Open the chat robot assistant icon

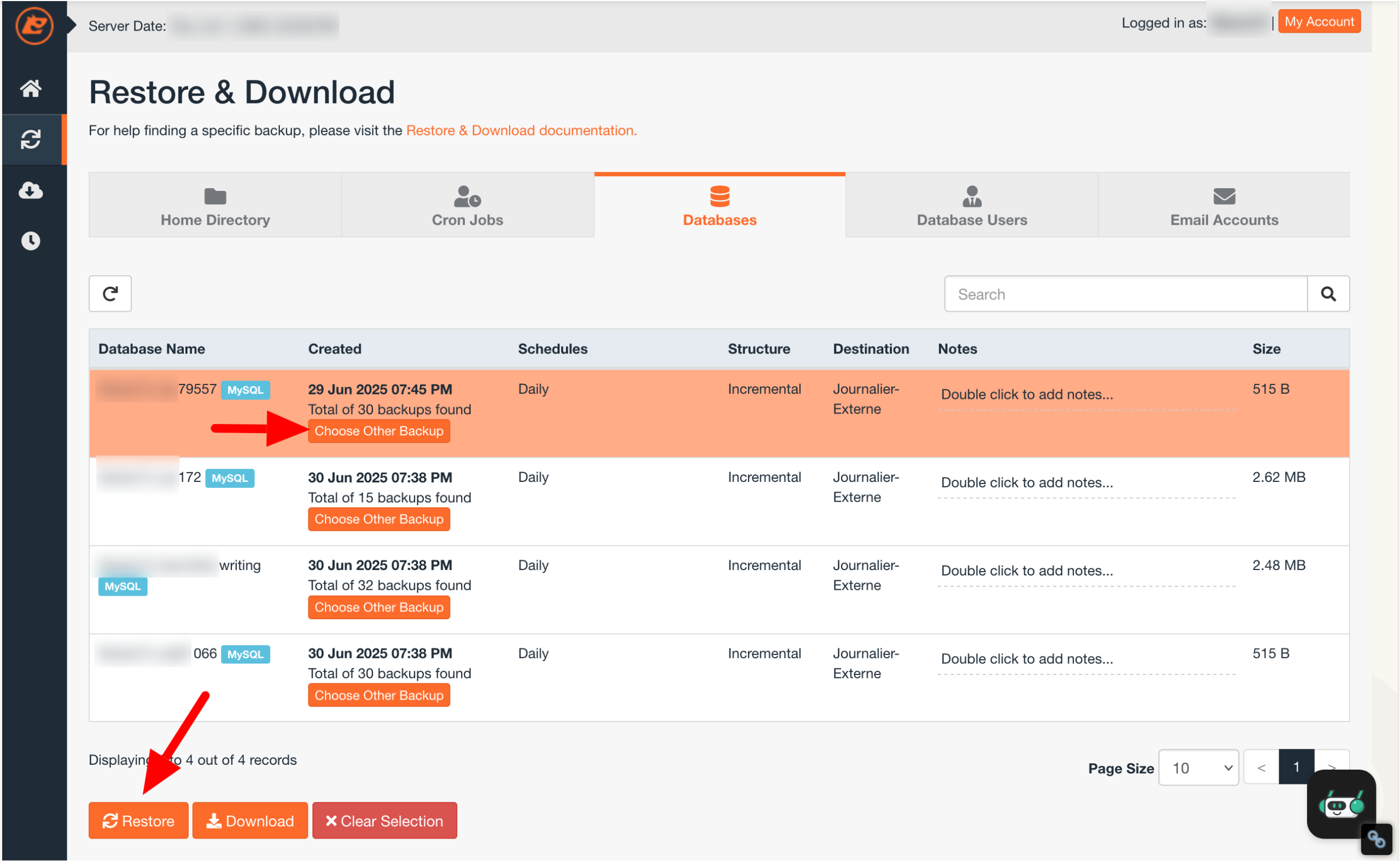coord(1341,804)
